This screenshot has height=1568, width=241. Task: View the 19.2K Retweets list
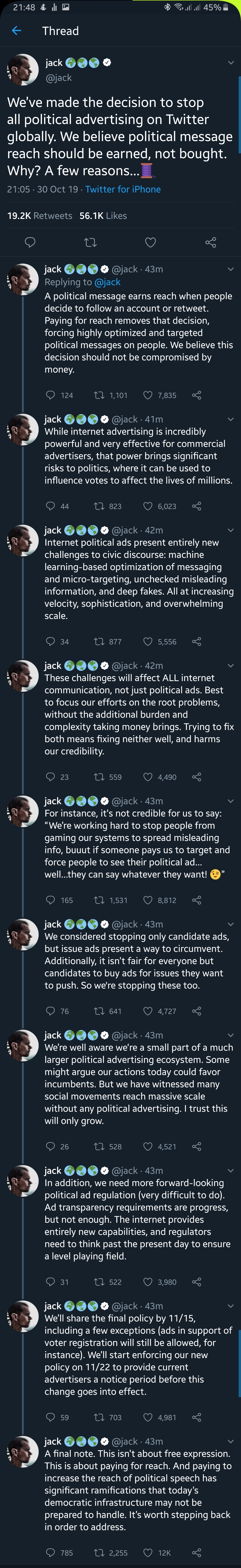(x=39, y=216)
